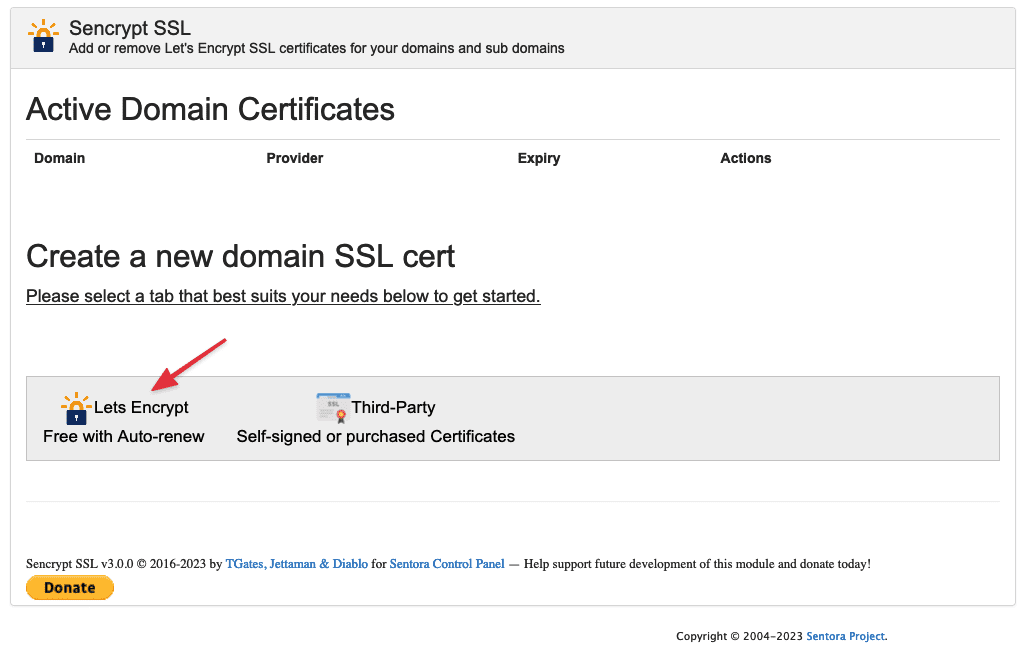
Task: Click the Domain column header
Action: click(x=59, y=158)
